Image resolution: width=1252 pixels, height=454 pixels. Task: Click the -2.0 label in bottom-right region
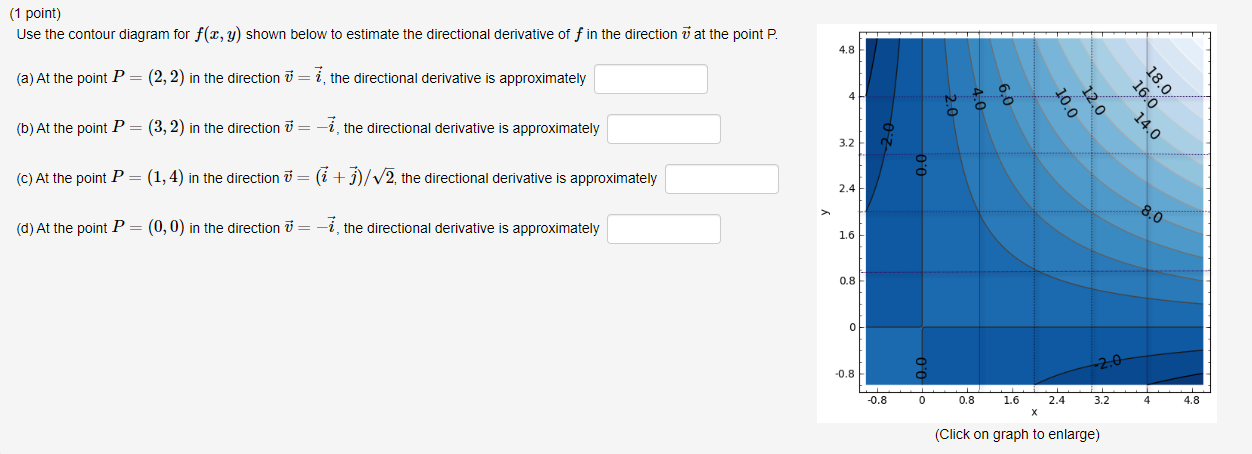pos(1113,361)
